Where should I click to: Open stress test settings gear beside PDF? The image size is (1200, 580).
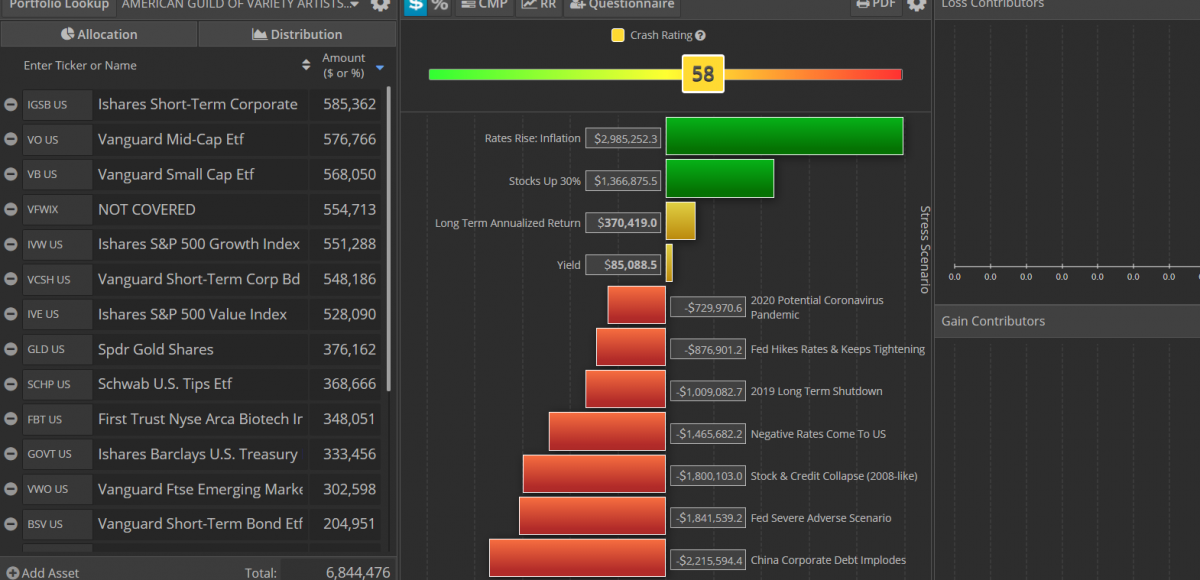[x=916, y=5]
